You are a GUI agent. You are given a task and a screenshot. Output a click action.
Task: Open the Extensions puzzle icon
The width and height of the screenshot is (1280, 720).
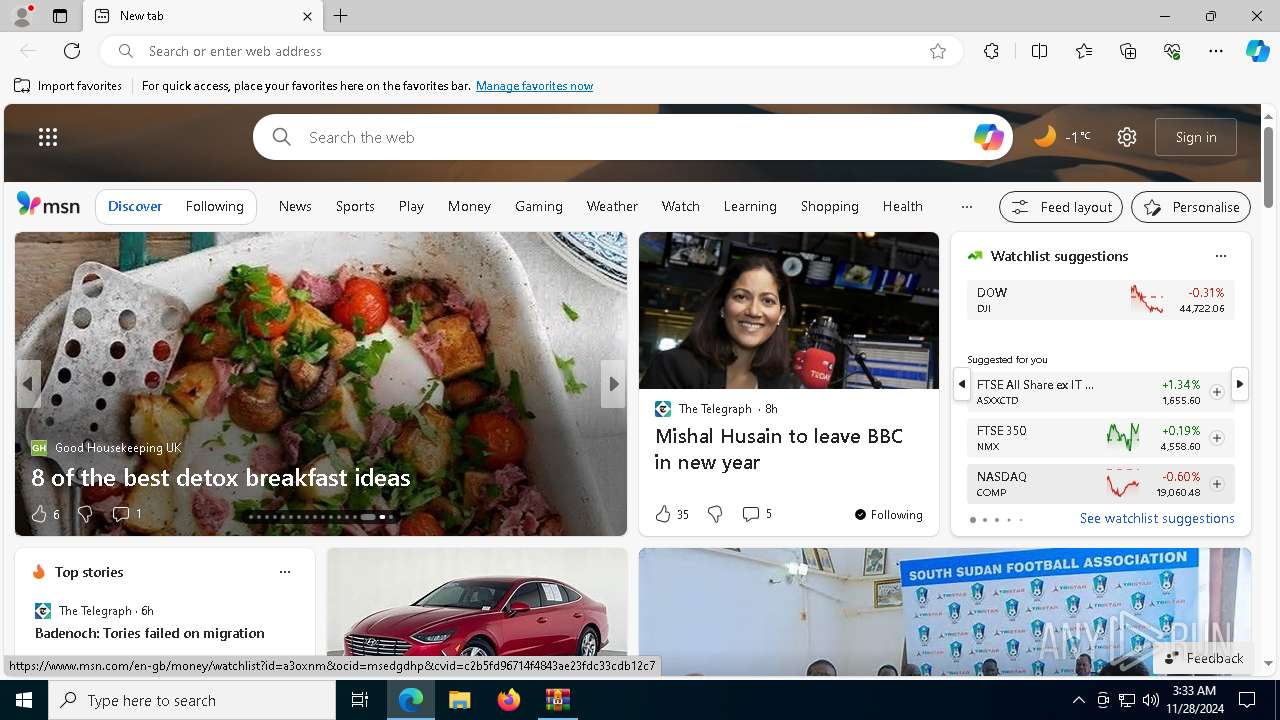[991, 51]
